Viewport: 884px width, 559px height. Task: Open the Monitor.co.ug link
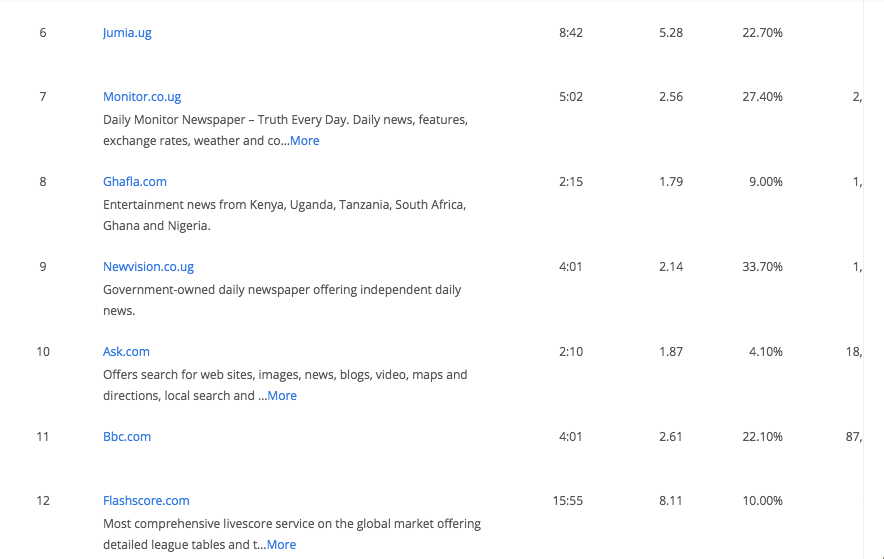click(142, 97)
